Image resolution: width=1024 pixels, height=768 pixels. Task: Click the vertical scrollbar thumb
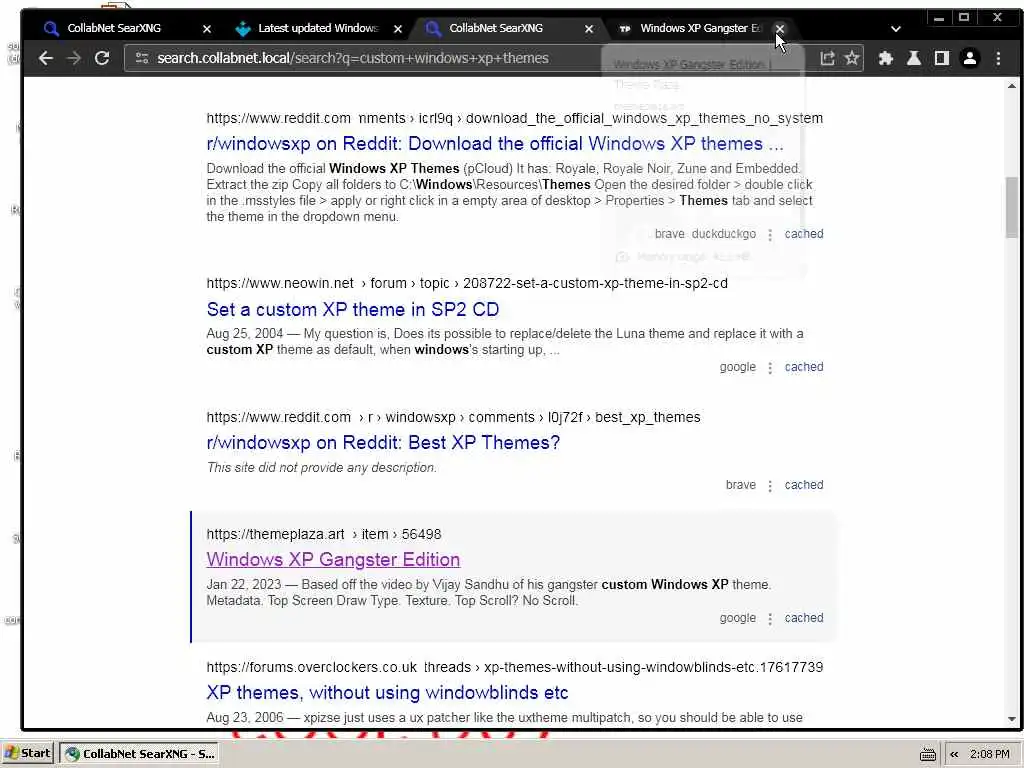1012,207
